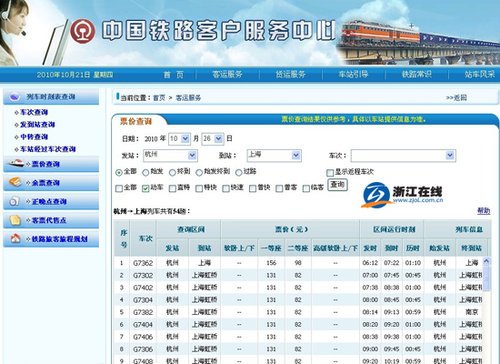500x364 pixels.
Task: Open 正晚点查询 in the sidebar
Action: click(49, 201)
